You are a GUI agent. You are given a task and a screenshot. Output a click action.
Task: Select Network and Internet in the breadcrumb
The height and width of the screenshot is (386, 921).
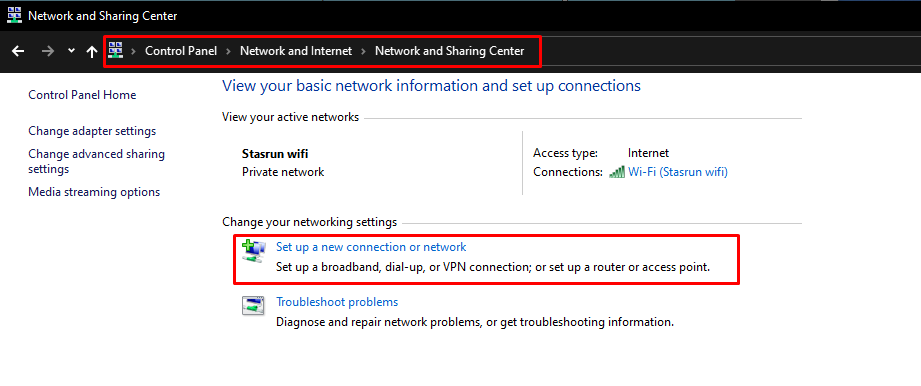(x=296, y=51)
